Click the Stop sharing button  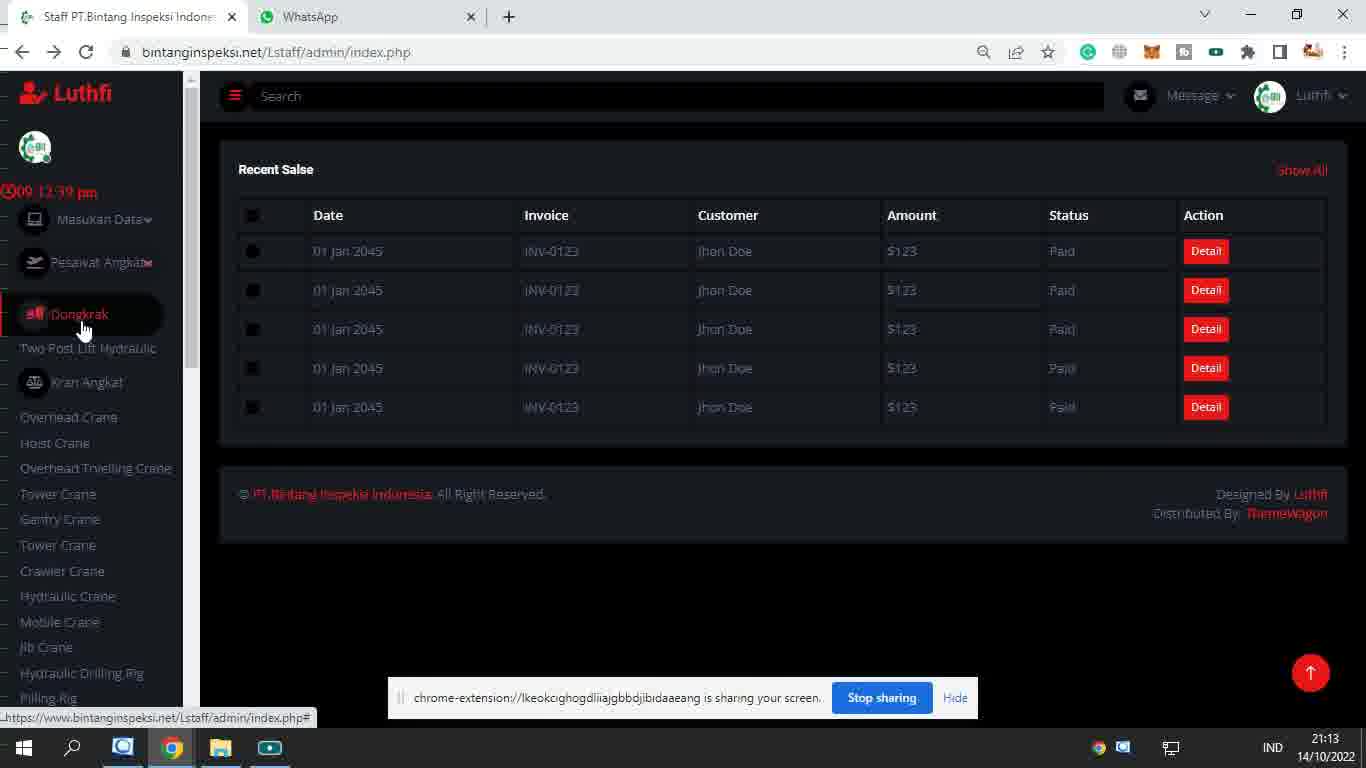pyautogui.click(x=881, y=698)
